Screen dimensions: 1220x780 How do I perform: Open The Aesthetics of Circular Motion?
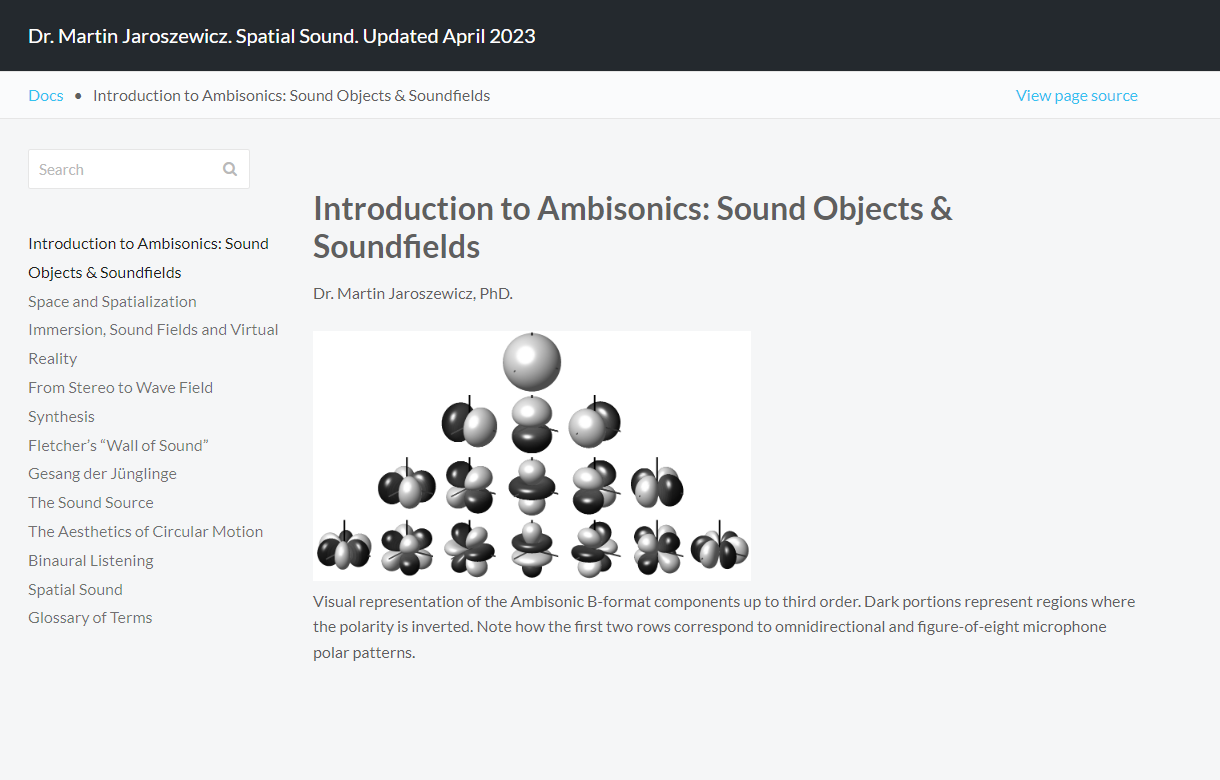click(145, 531)
